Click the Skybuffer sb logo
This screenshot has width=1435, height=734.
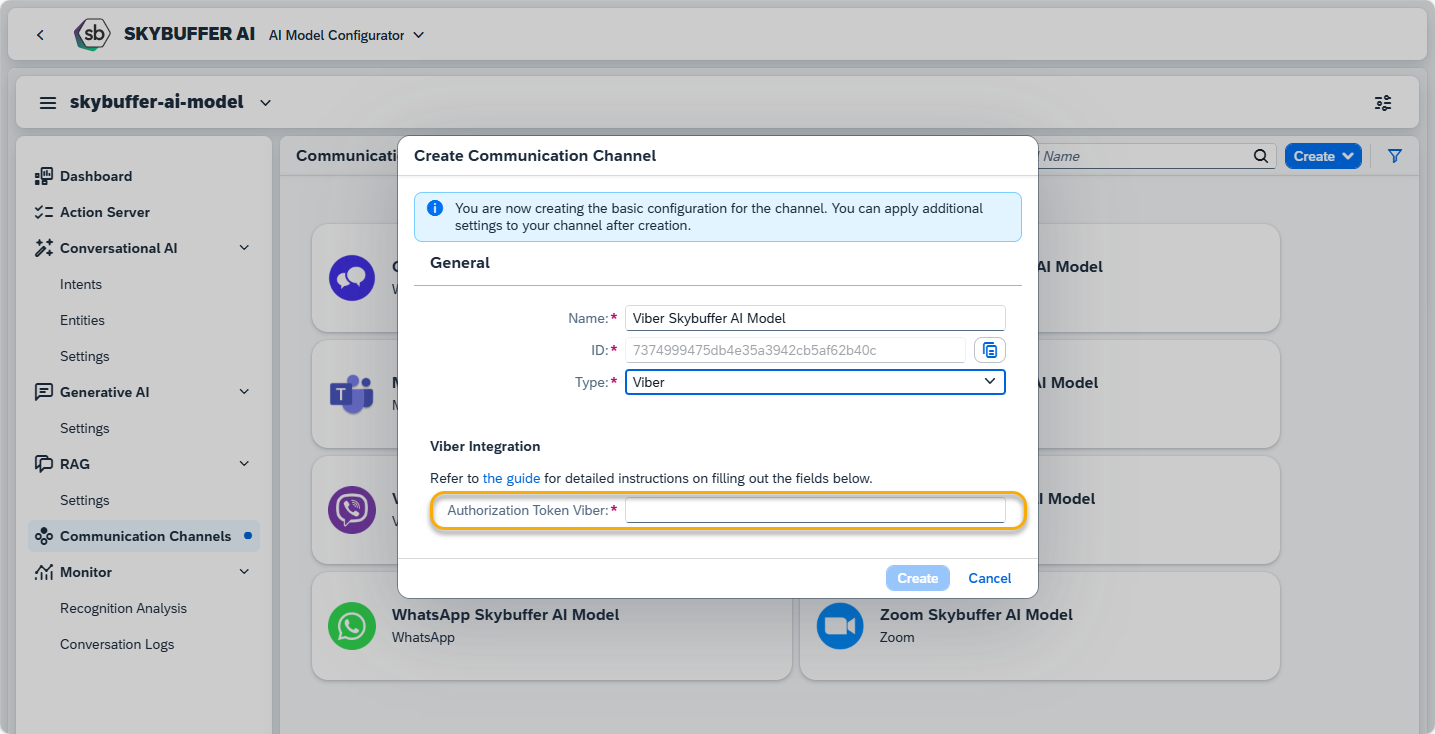[92, 34]
